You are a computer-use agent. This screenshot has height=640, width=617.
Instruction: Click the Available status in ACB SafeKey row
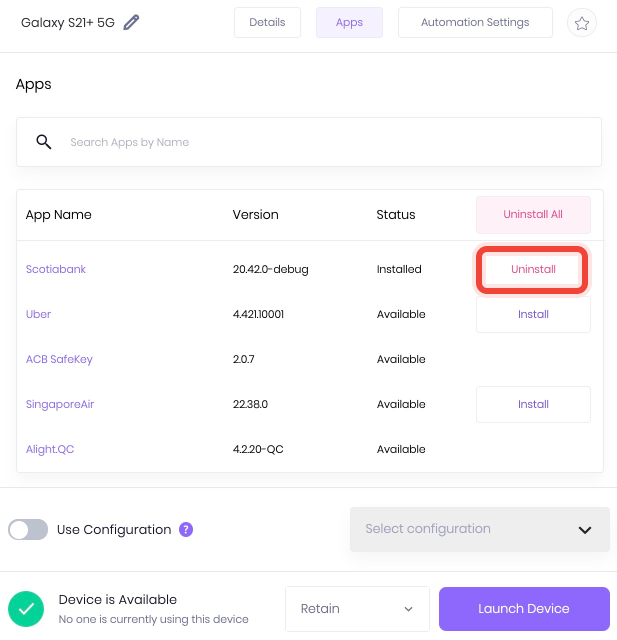click(x=401, y=359)
